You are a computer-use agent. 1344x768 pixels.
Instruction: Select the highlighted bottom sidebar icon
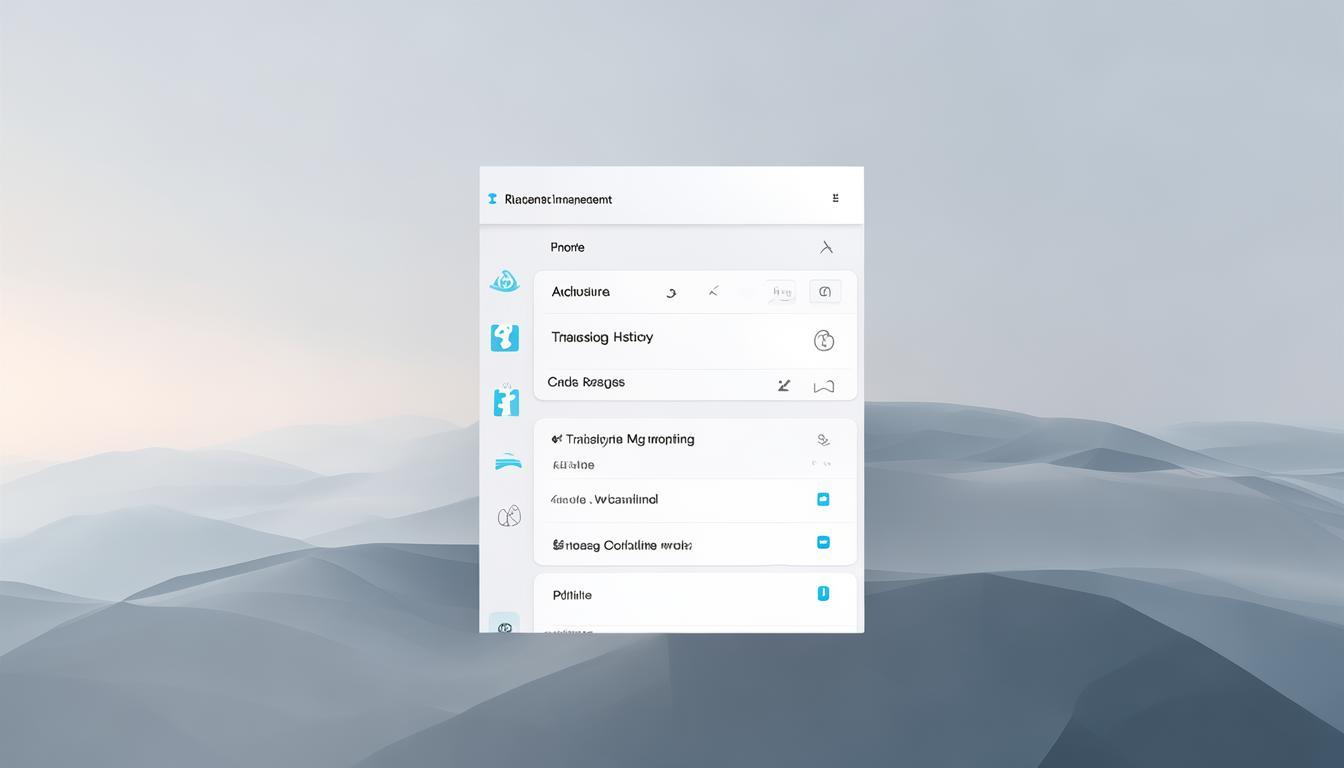click(504, 625)
